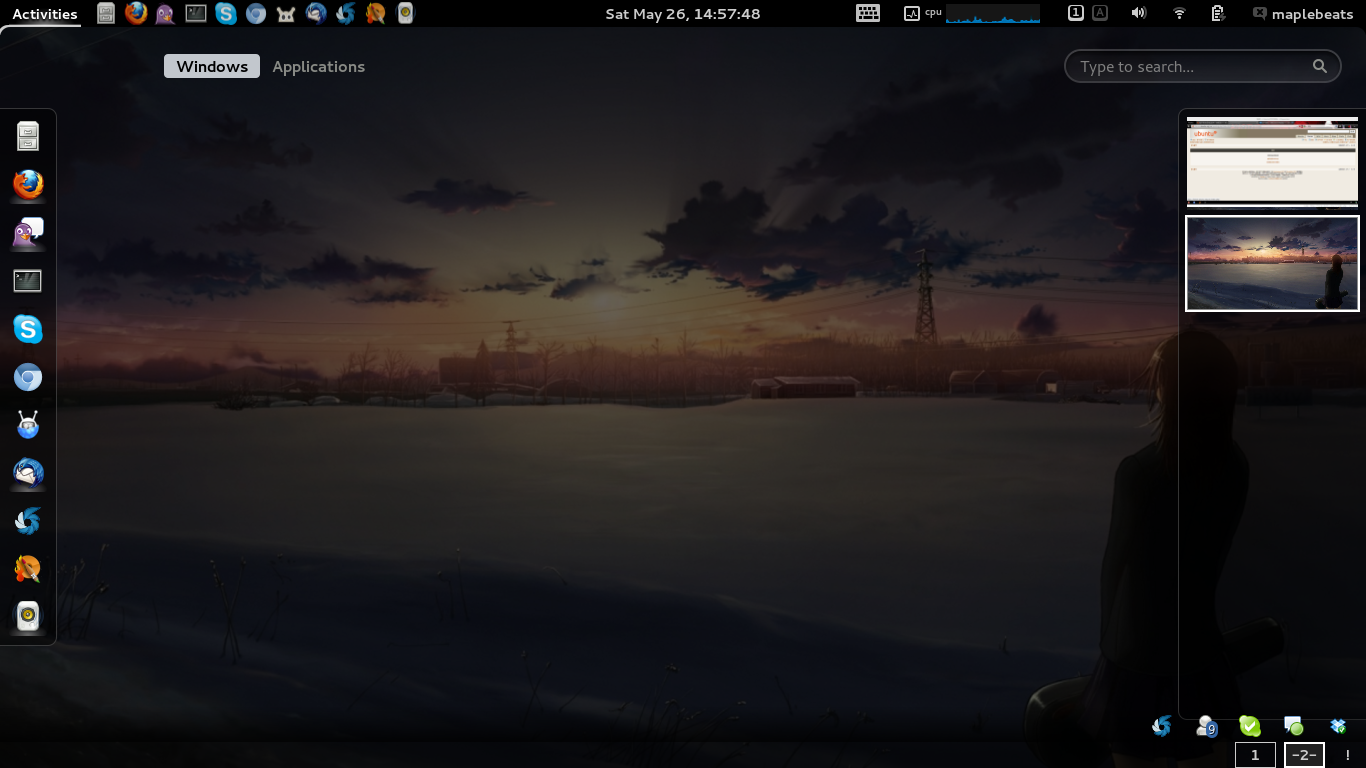Image resolution: width=1366 pixels, height=768 pixels.
Task: Click the -2- workspace button
Action: tap(1304, 755)
